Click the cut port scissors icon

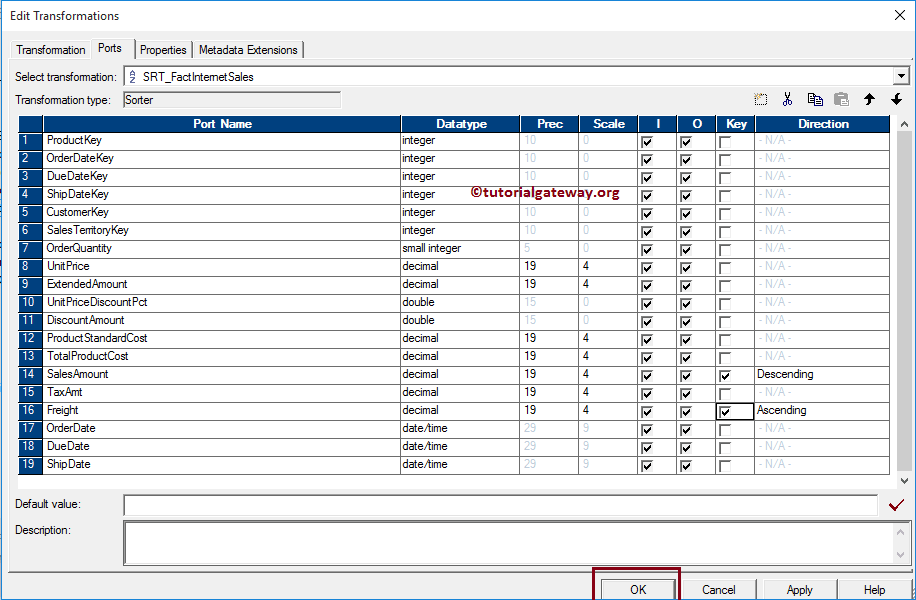[787, 99]
